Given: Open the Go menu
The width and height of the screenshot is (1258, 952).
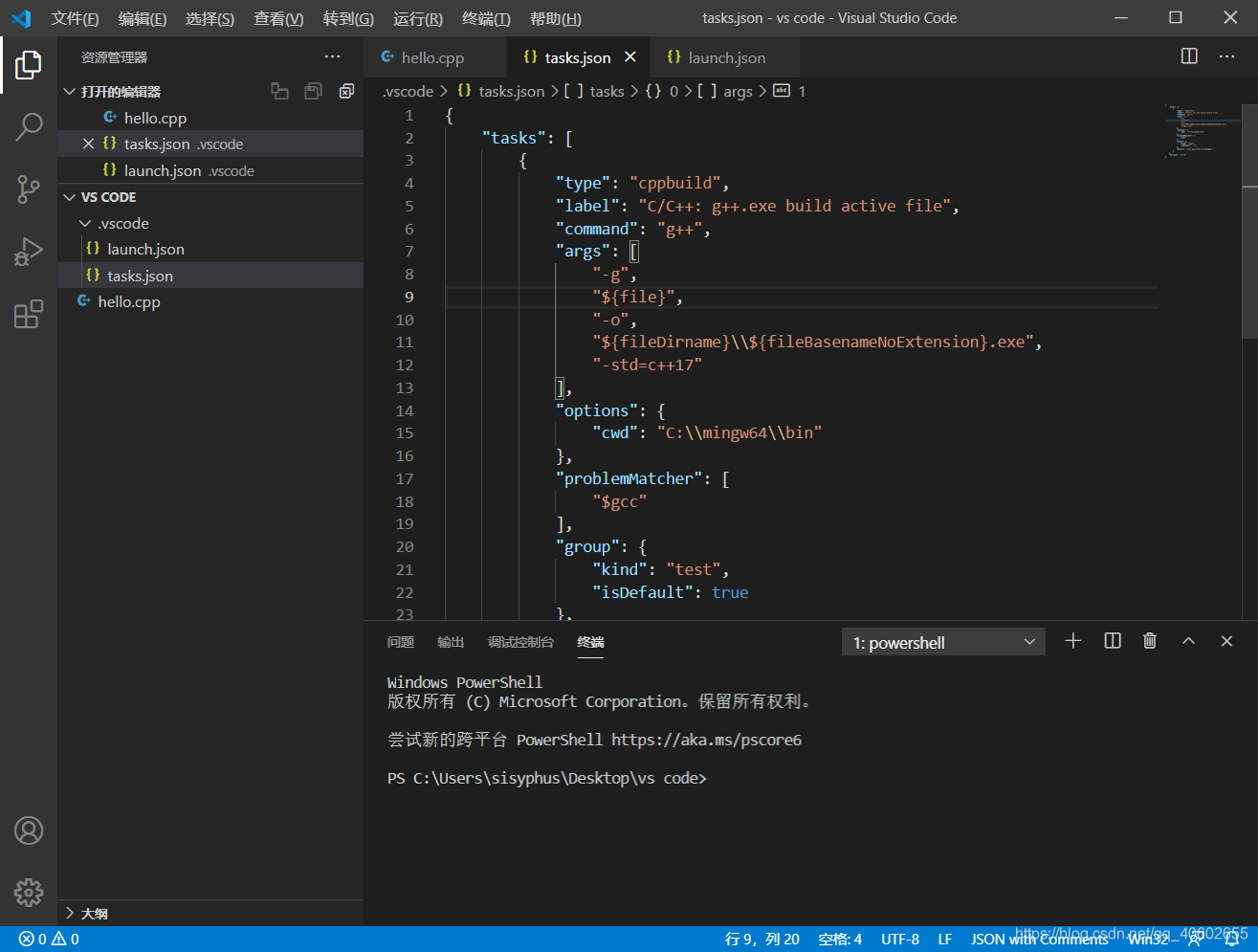Looking at the screenshot, I should pyautogui.click(x=348, y=18).
